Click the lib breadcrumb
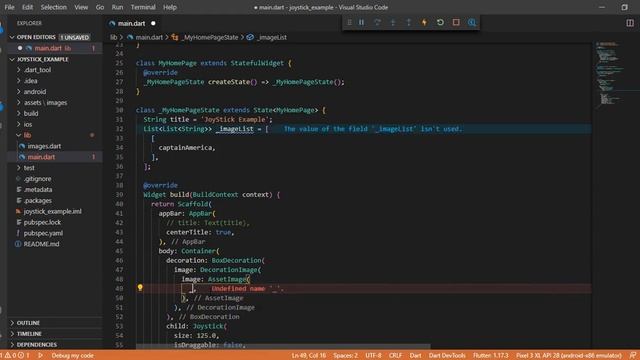This screenshot has height=360, width=640. click(x=113, y=37)
